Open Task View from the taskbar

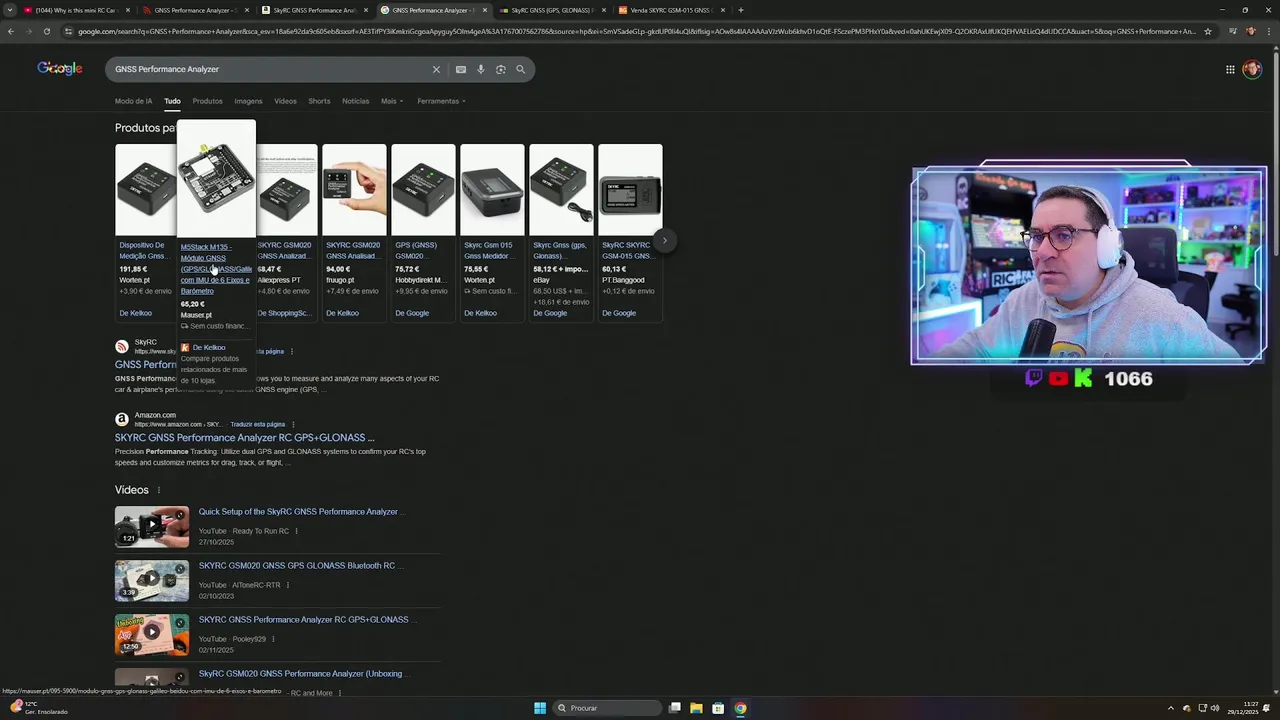pyautogui.click(x=675, y=708)
